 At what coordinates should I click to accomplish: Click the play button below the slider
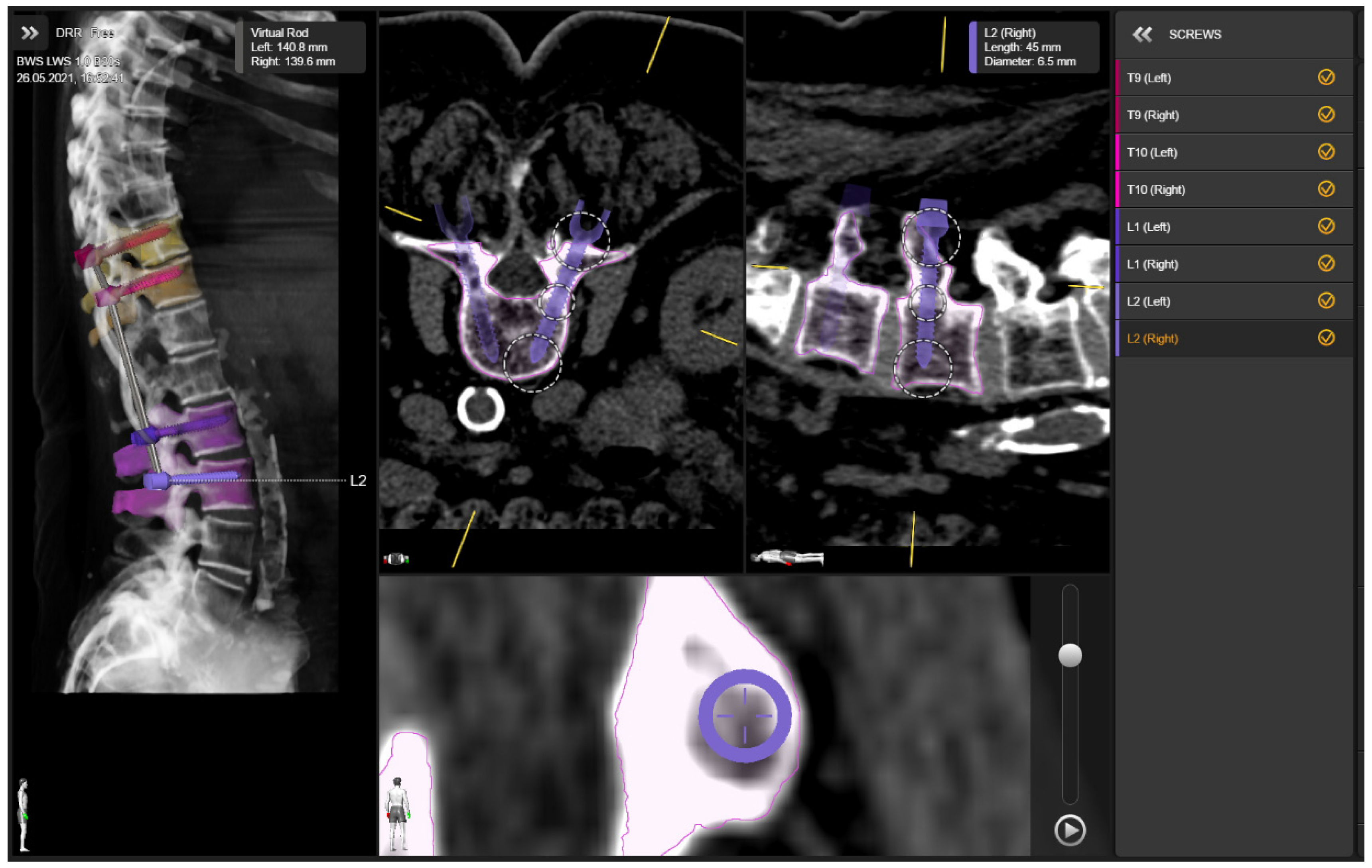click(1069, 830)
